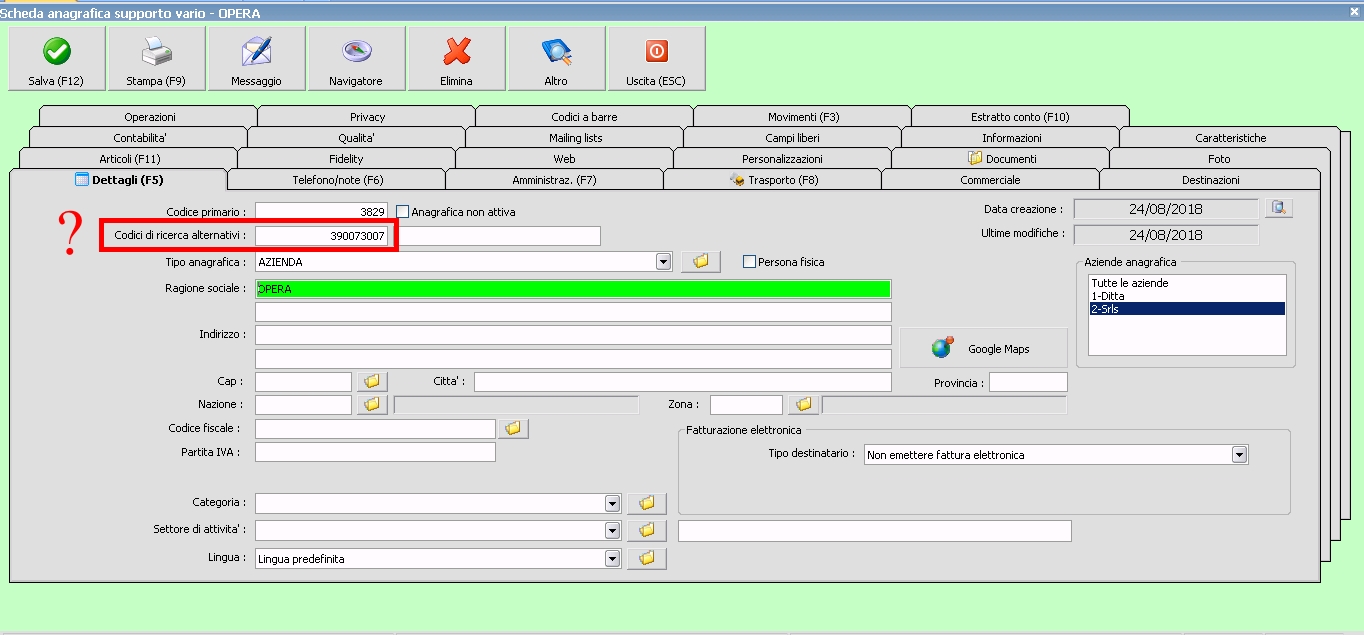Click the Codice fiscale input field
The image size is (1364, 635).
pos(375,428)
